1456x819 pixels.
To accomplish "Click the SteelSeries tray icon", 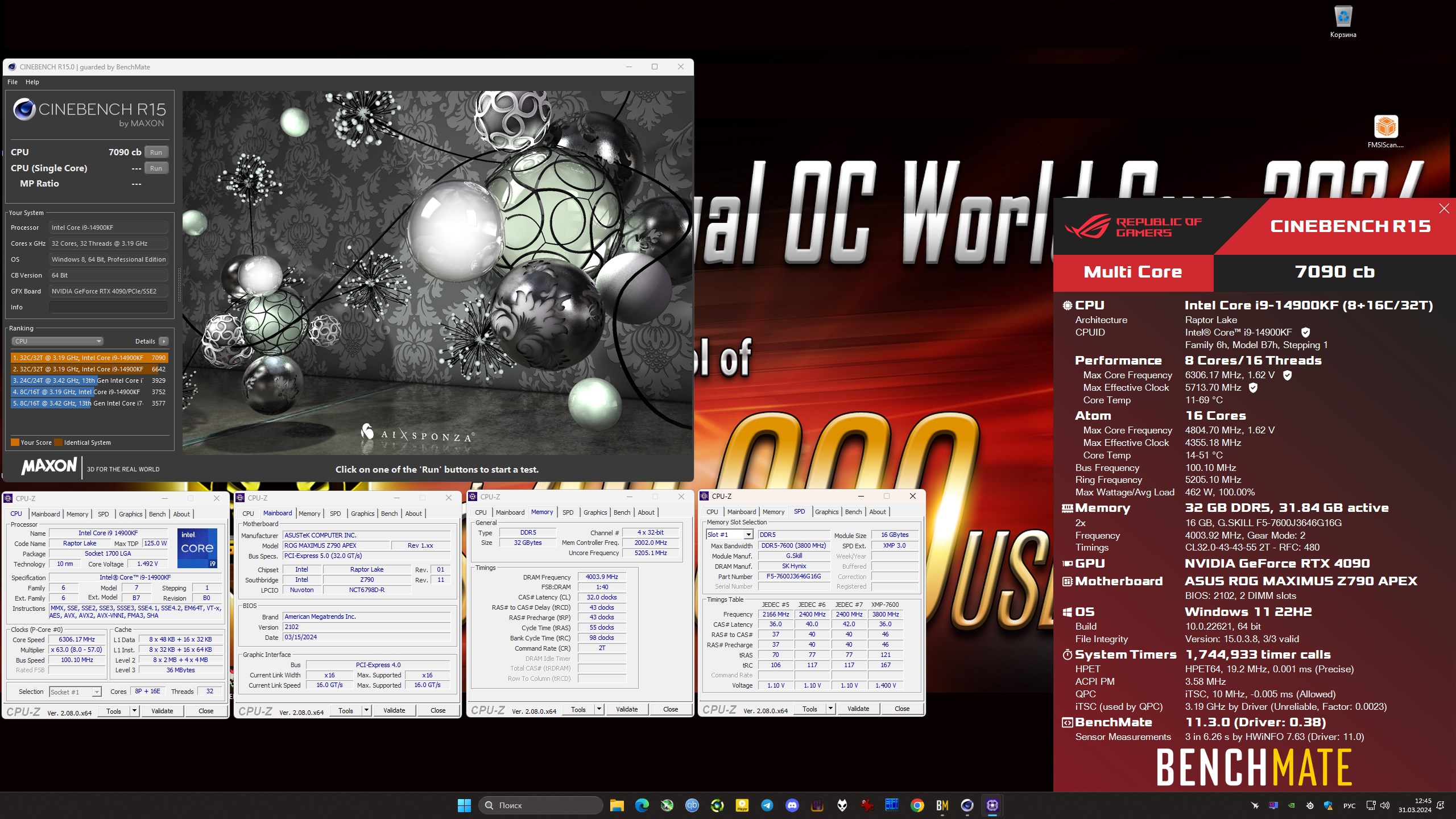I will coord(1310,805).
